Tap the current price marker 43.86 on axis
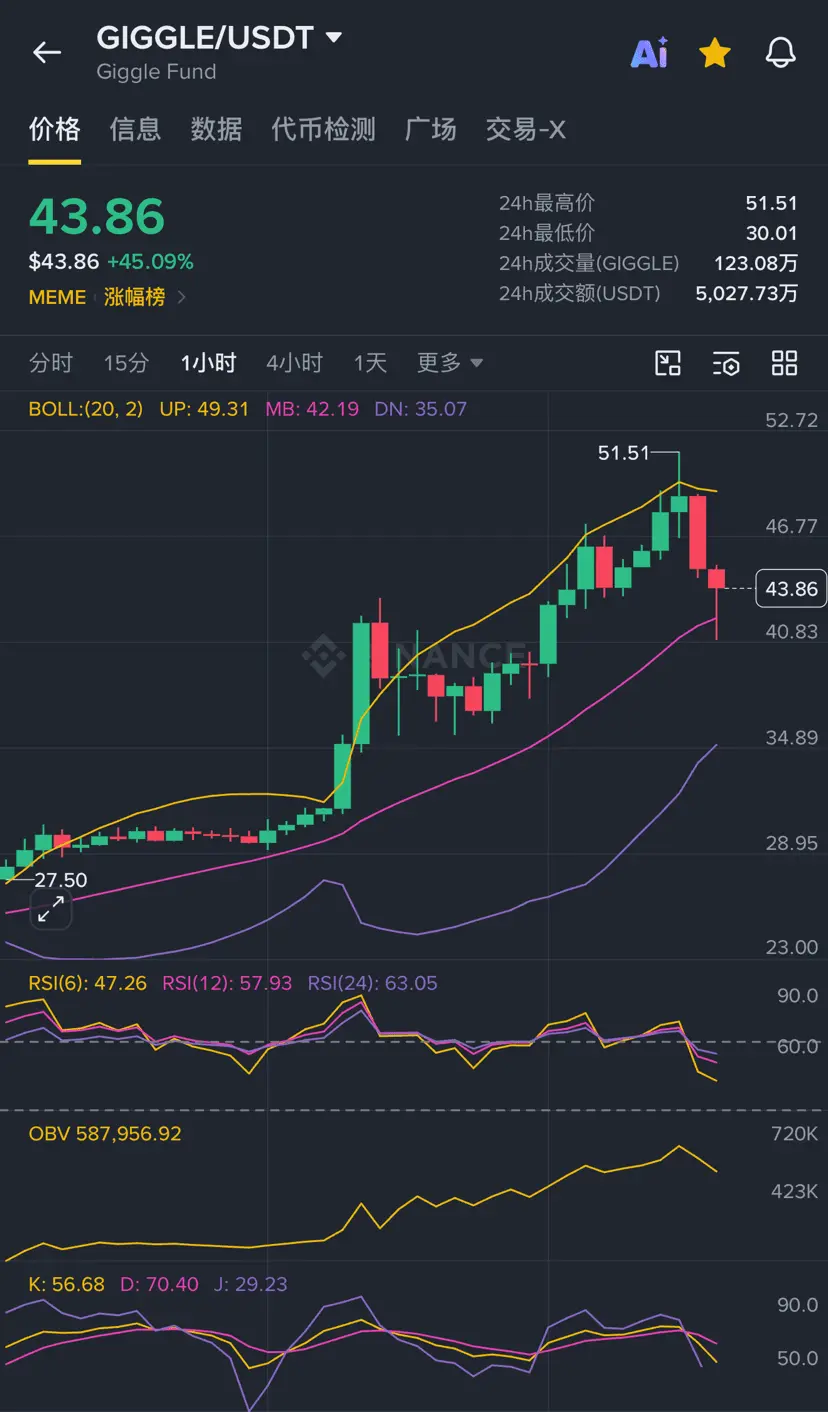828x1412 pixels. pos(790,589)
